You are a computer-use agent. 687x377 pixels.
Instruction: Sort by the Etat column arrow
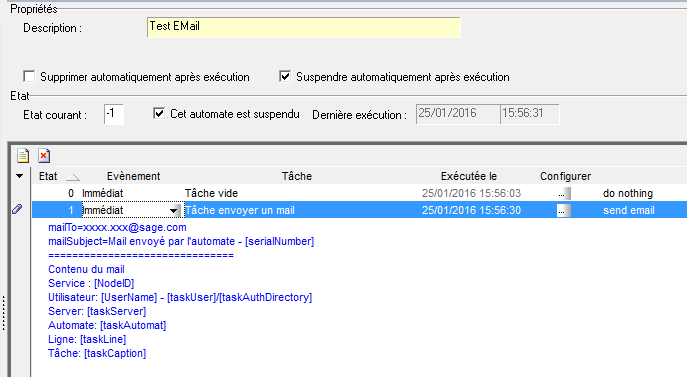pyautogui.click(x=73, y=177)
